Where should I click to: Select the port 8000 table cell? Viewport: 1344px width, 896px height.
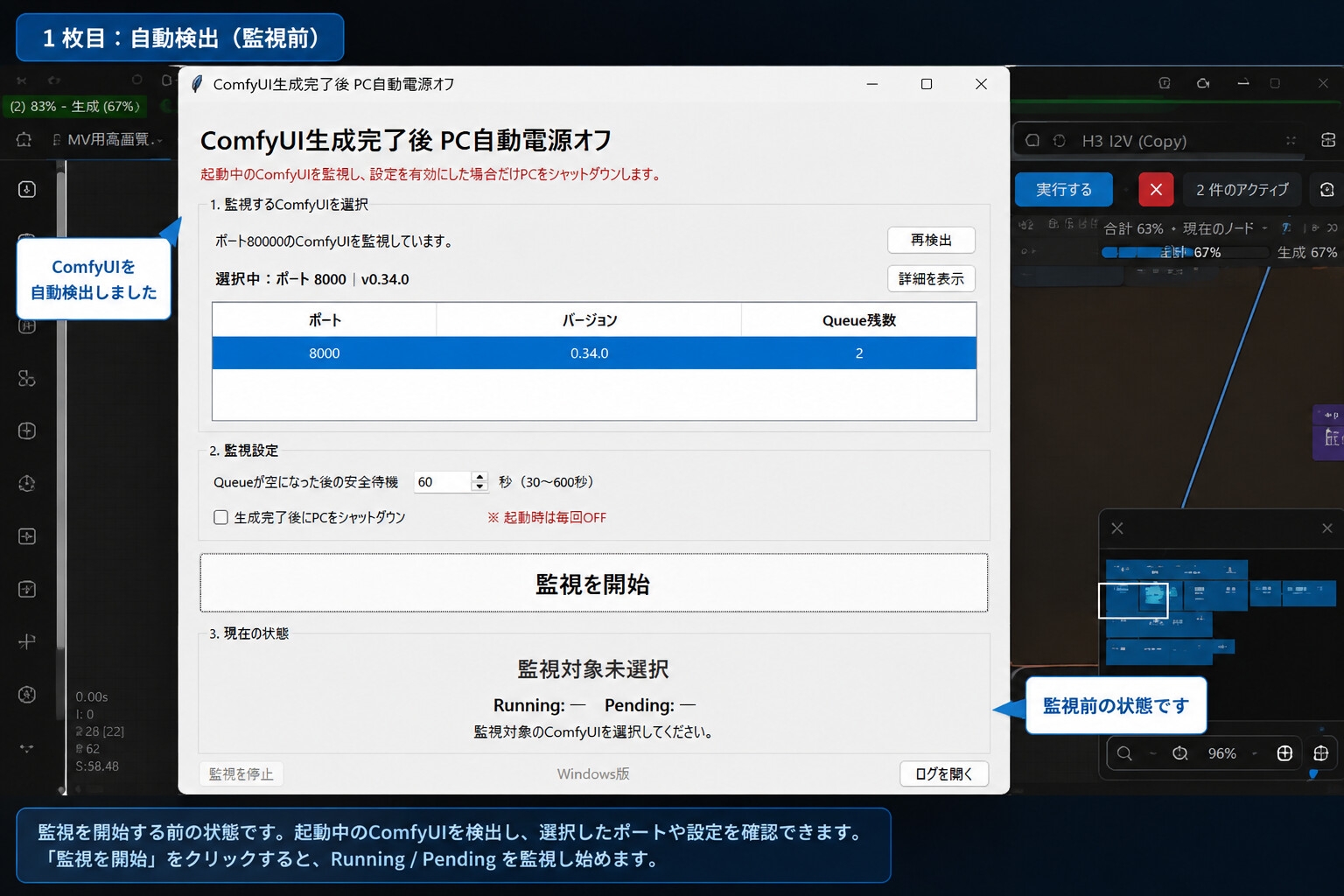click(325, 353)
